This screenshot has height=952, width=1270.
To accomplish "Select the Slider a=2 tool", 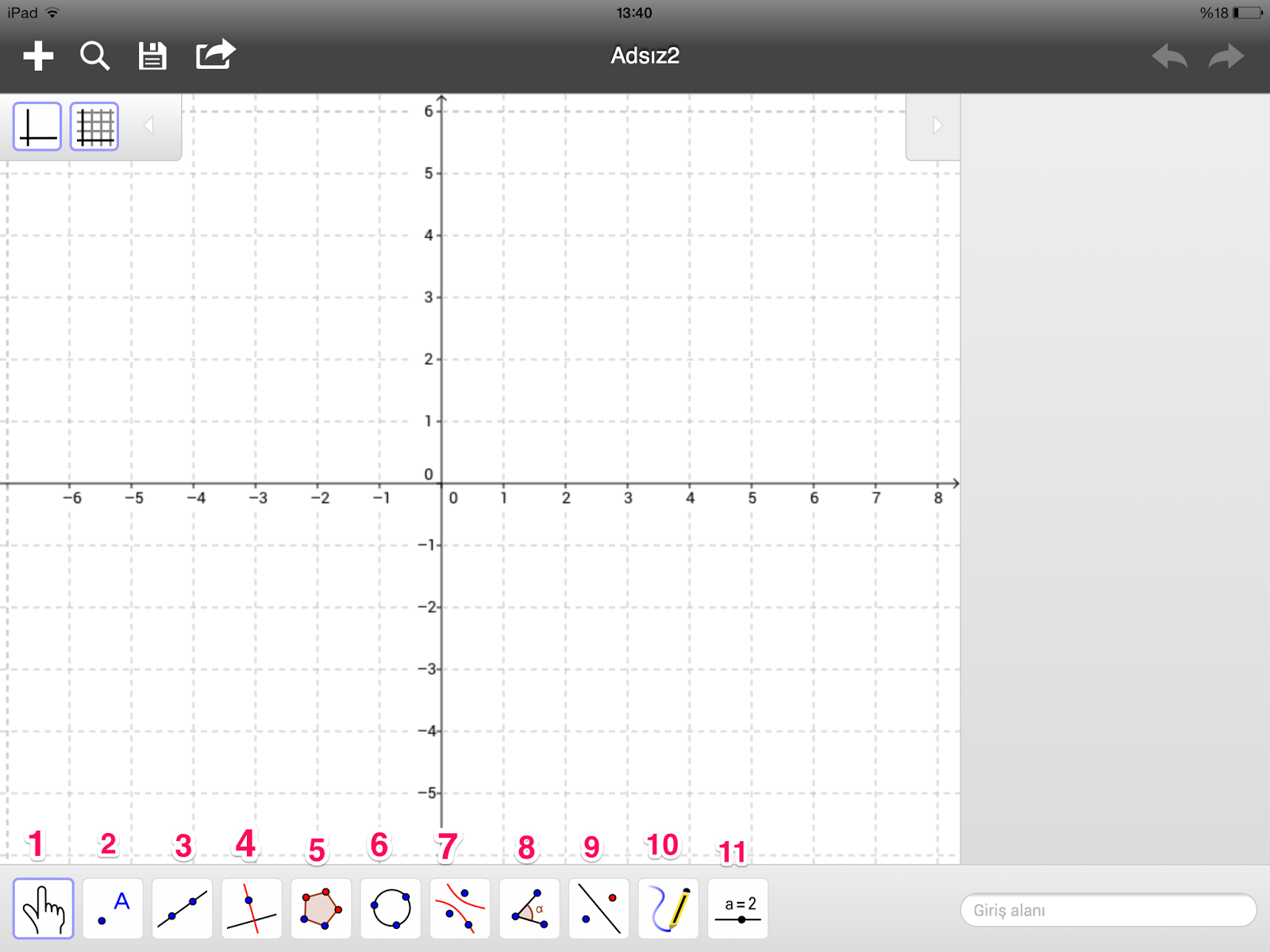I will click(x=737, y=908).
